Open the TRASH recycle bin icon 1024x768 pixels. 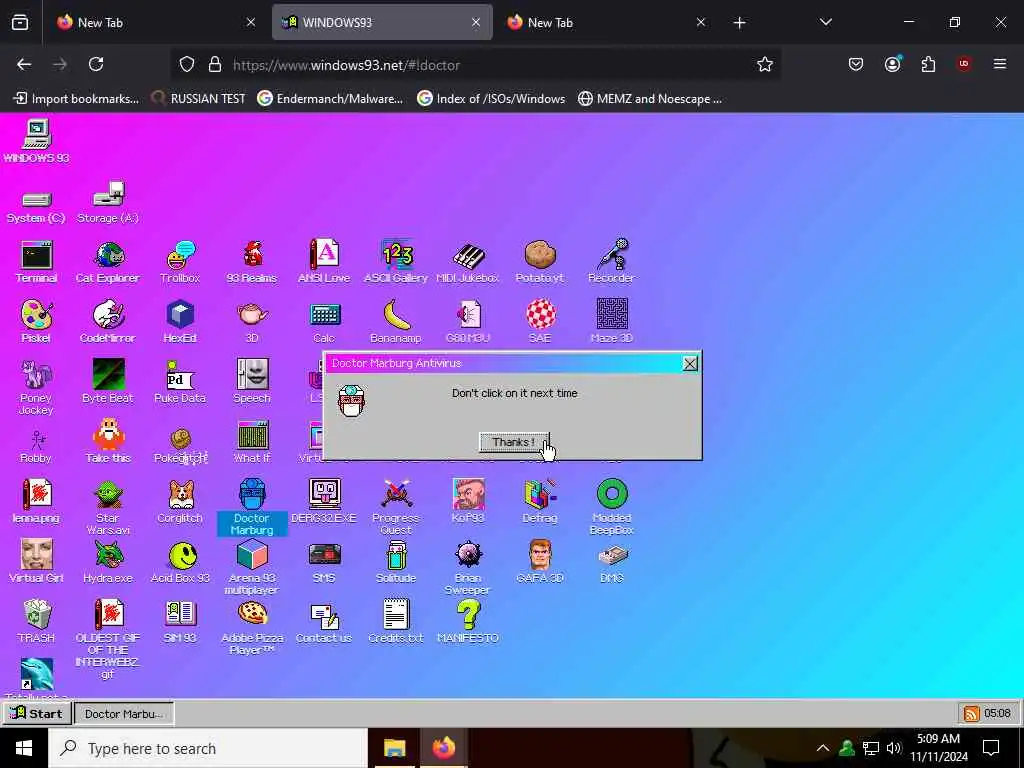[x=37, y=622]
